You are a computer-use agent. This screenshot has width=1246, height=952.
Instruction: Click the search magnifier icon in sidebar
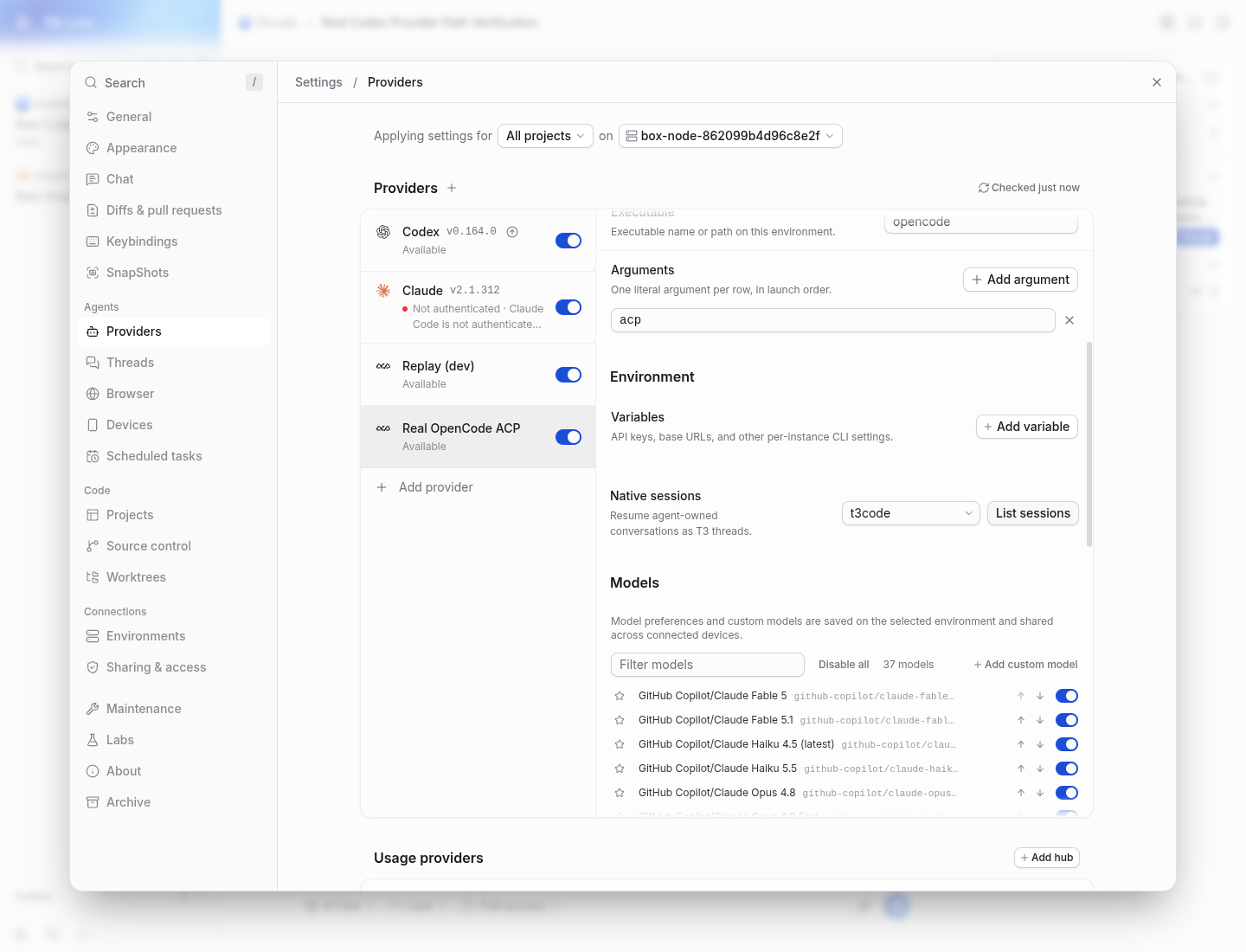click(91, 82)
